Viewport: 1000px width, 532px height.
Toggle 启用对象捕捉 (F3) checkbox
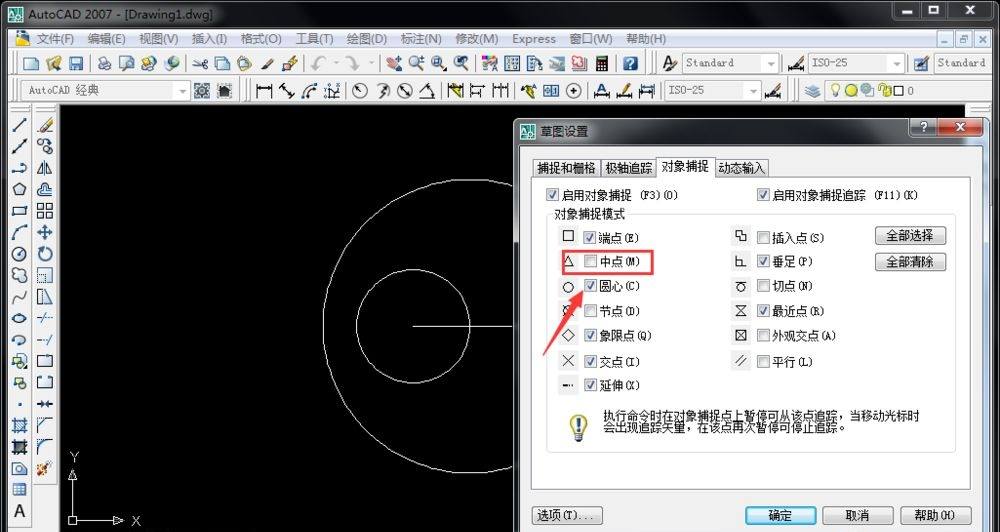point(552,195)
